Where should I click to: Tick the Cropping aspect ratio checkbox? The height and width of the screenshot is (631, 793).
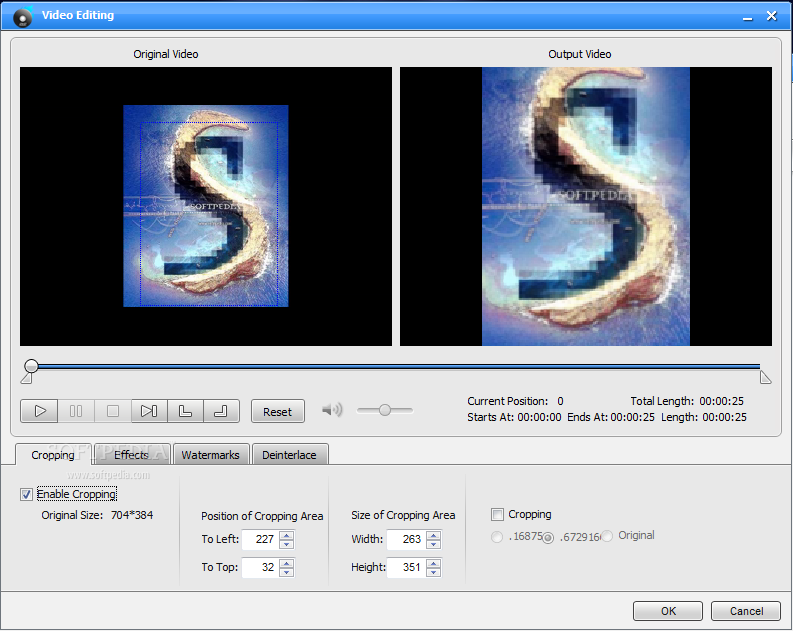click(498, 514)
